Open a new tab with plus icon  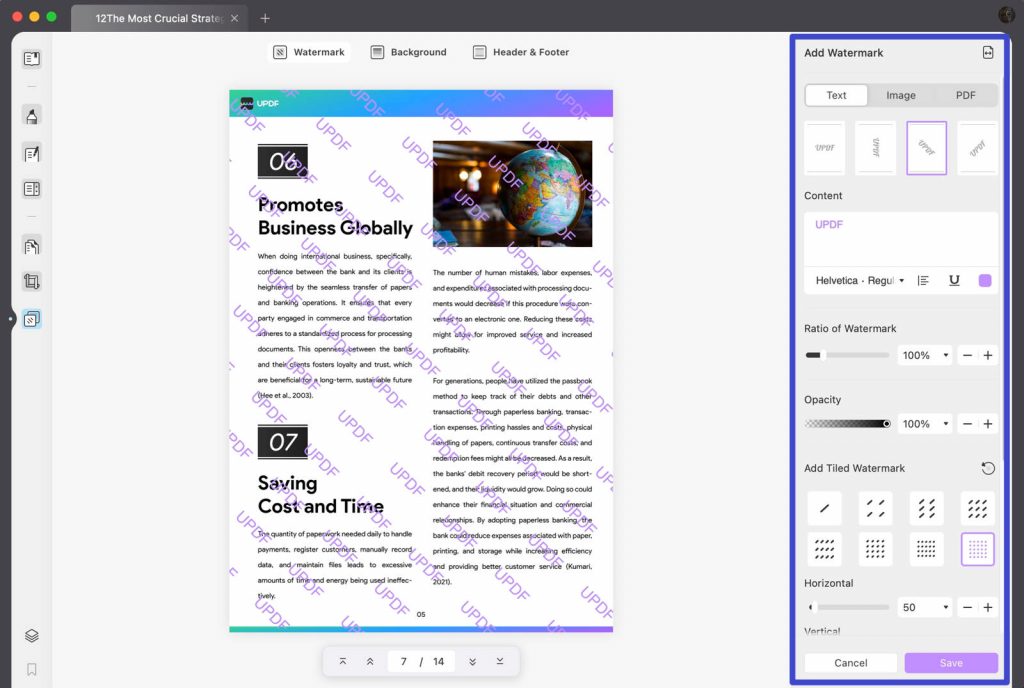click(264, 18)
